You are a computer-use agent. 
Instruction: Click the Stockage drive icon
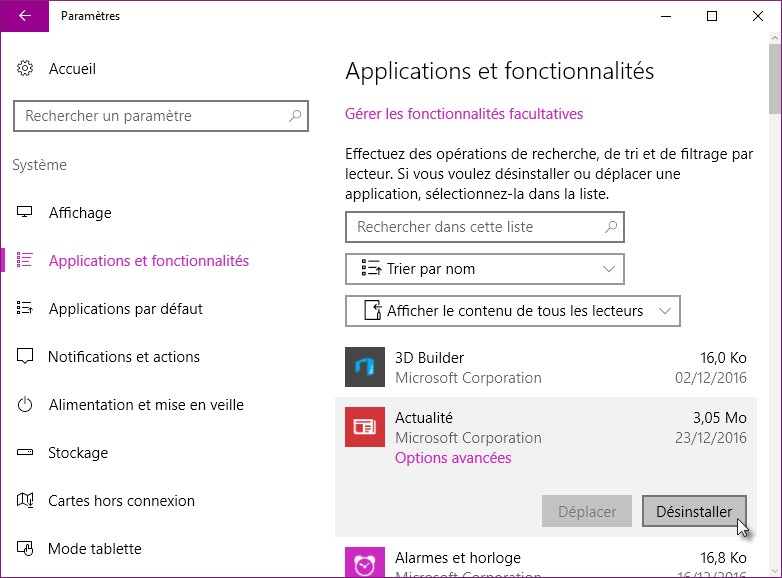coord(25,453)
